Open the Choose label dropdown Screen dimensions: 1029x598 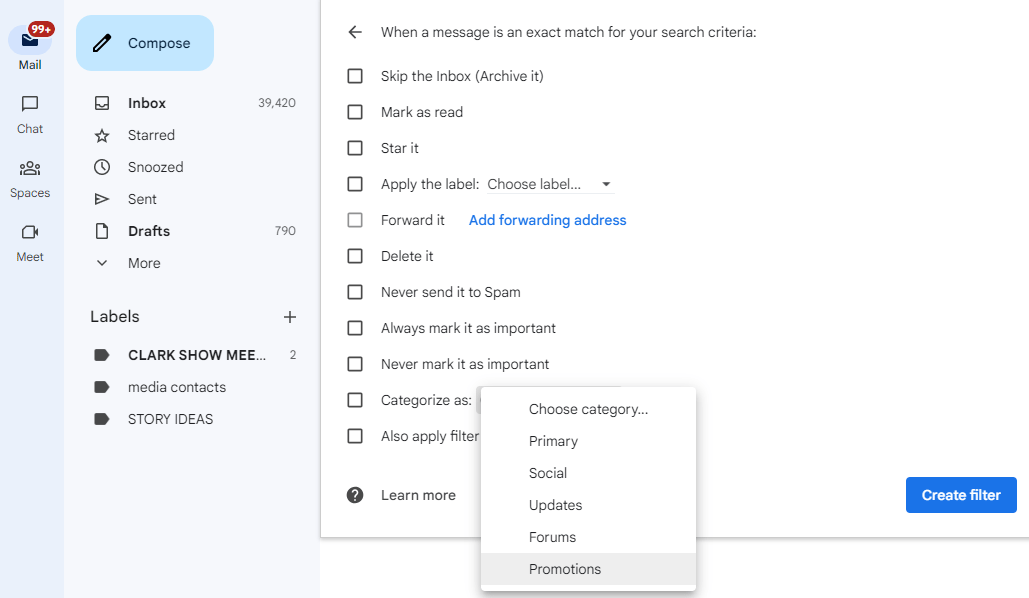click(x=545, y=184)
